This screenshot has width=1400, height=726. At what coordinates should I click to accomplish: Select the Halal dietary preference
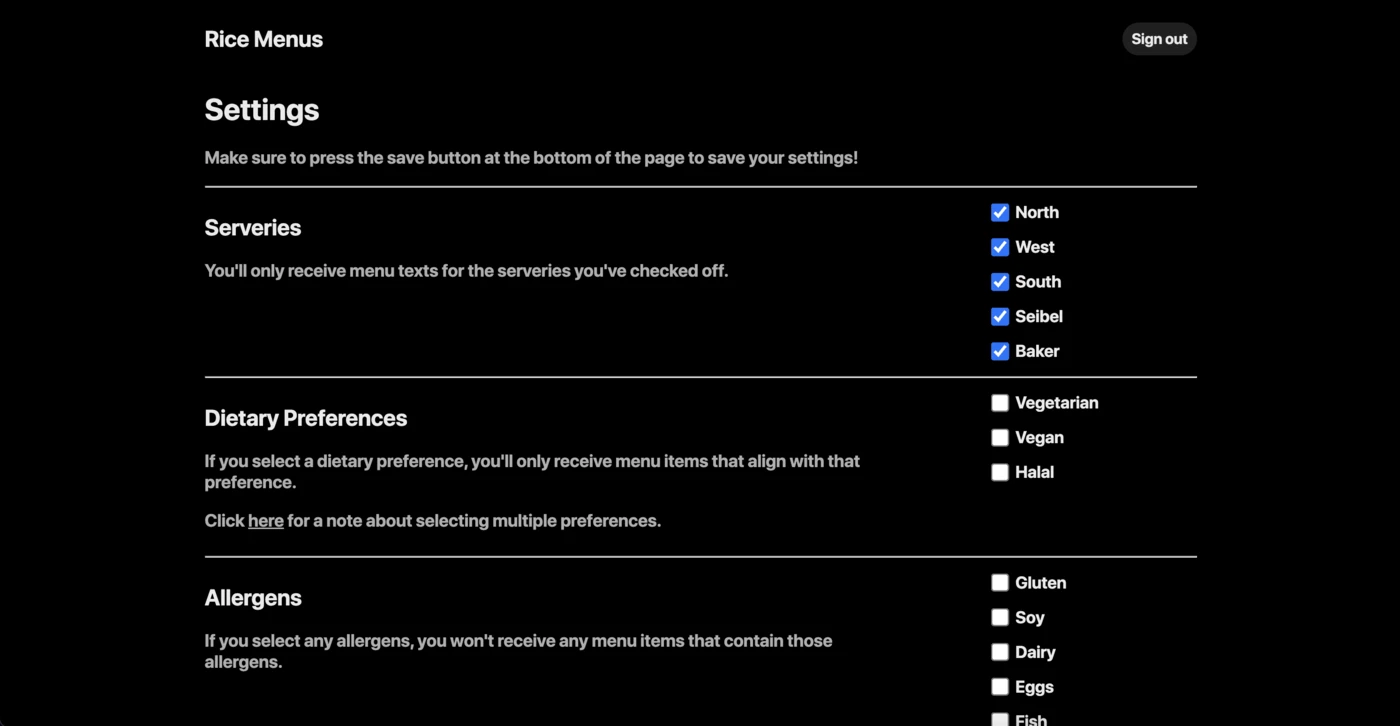pyautogui.click(x=1000, y=472)
